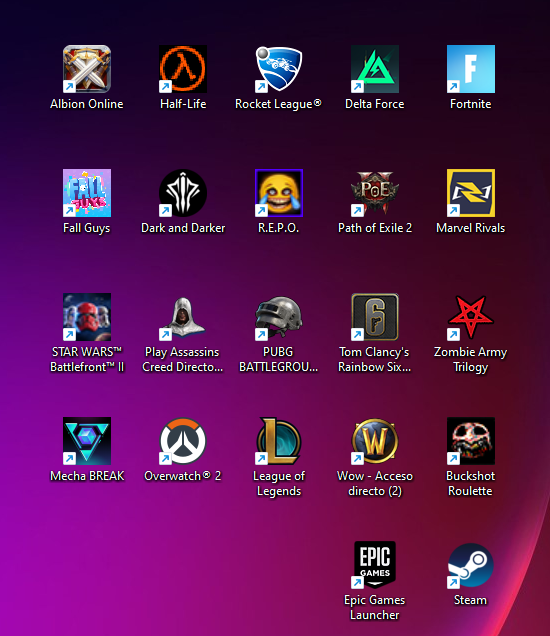Click the "Path of Exile 2" label
550x636 pixels.
(x=375, y=228)
